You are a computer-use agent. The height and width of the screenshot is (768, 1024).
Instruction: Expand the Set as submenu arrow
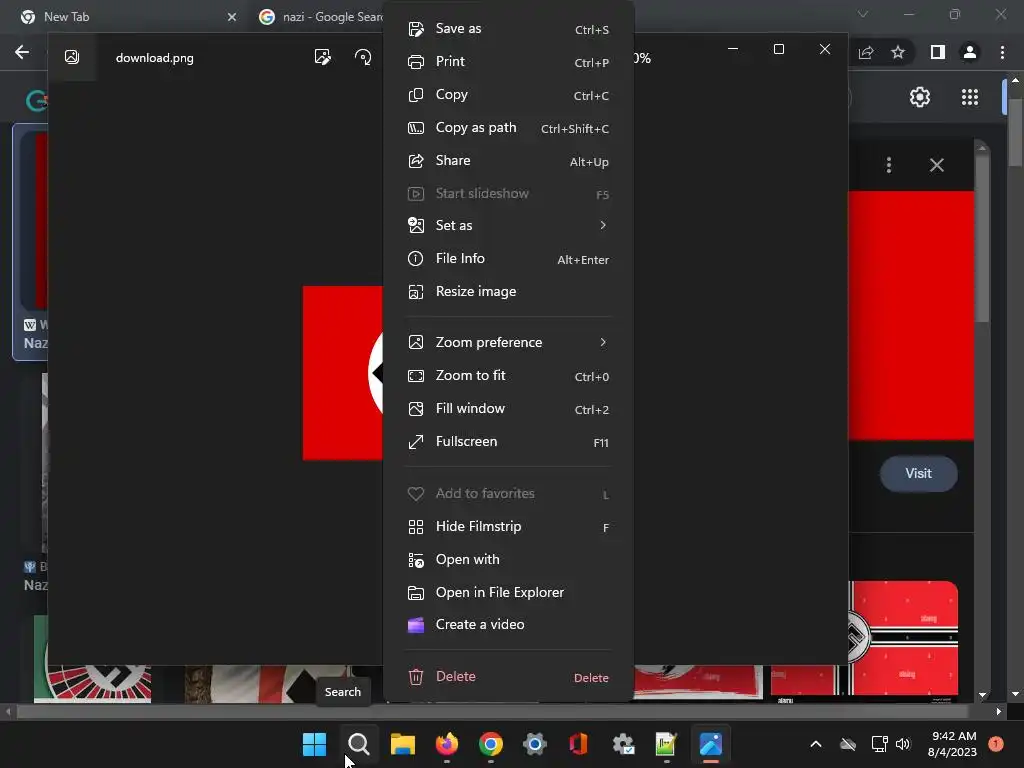pos(603,225)
